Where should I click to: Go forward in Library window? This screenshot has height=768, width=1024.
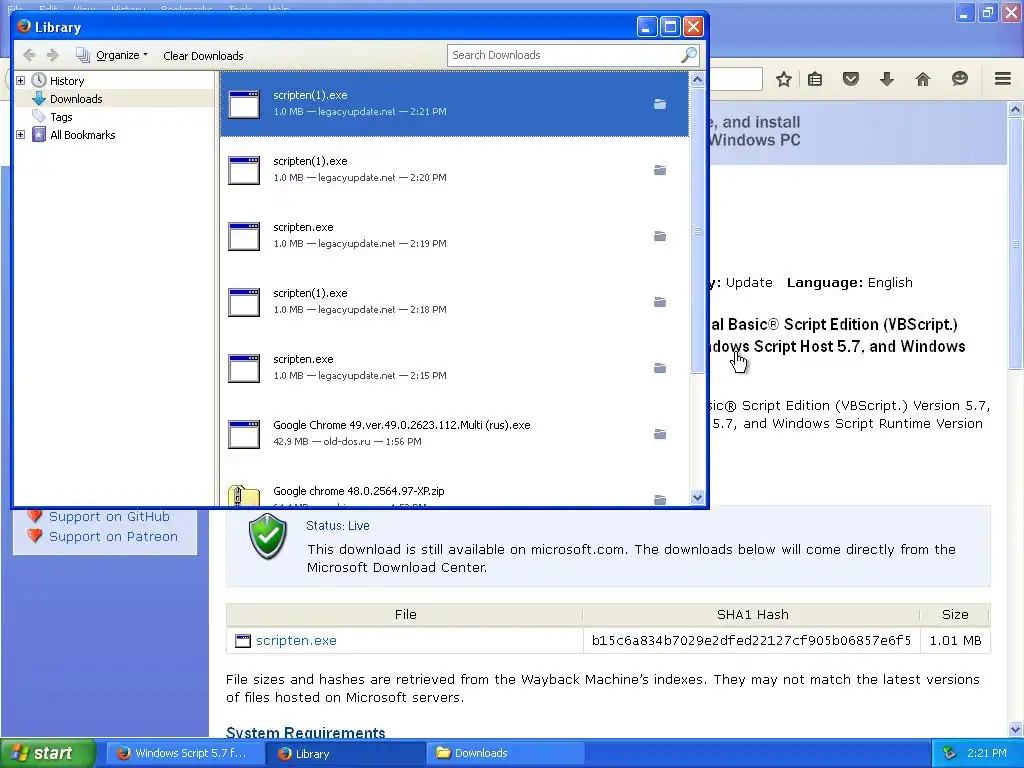[53, 56]
